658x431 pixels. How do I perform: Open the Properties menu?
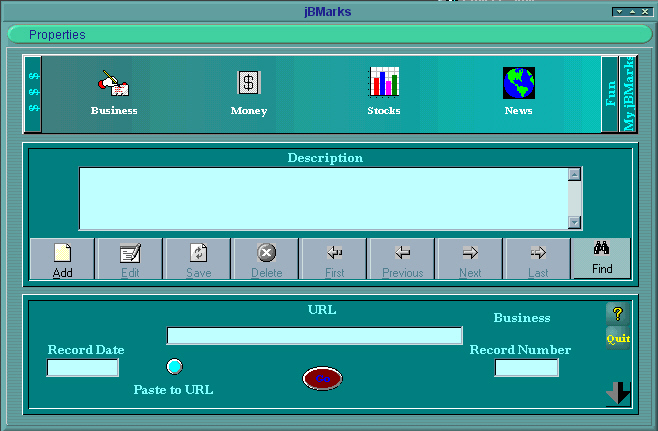point(57,34)
